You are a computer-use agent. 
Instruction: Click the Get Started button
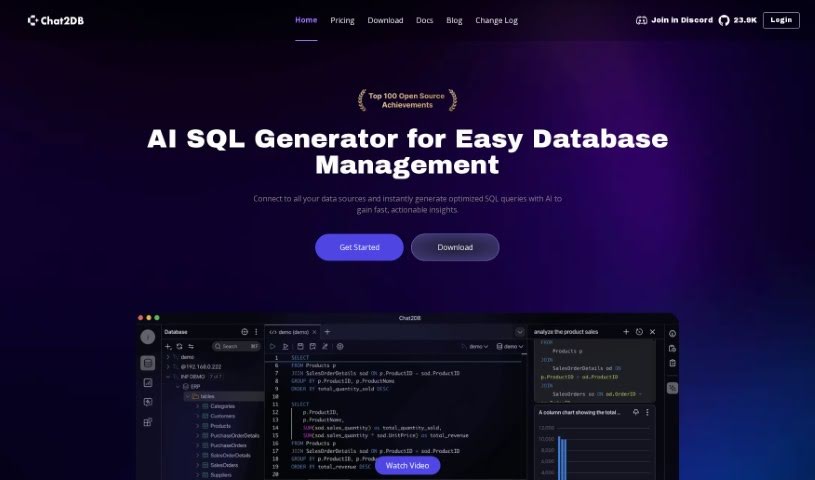(x=359, y=247)
